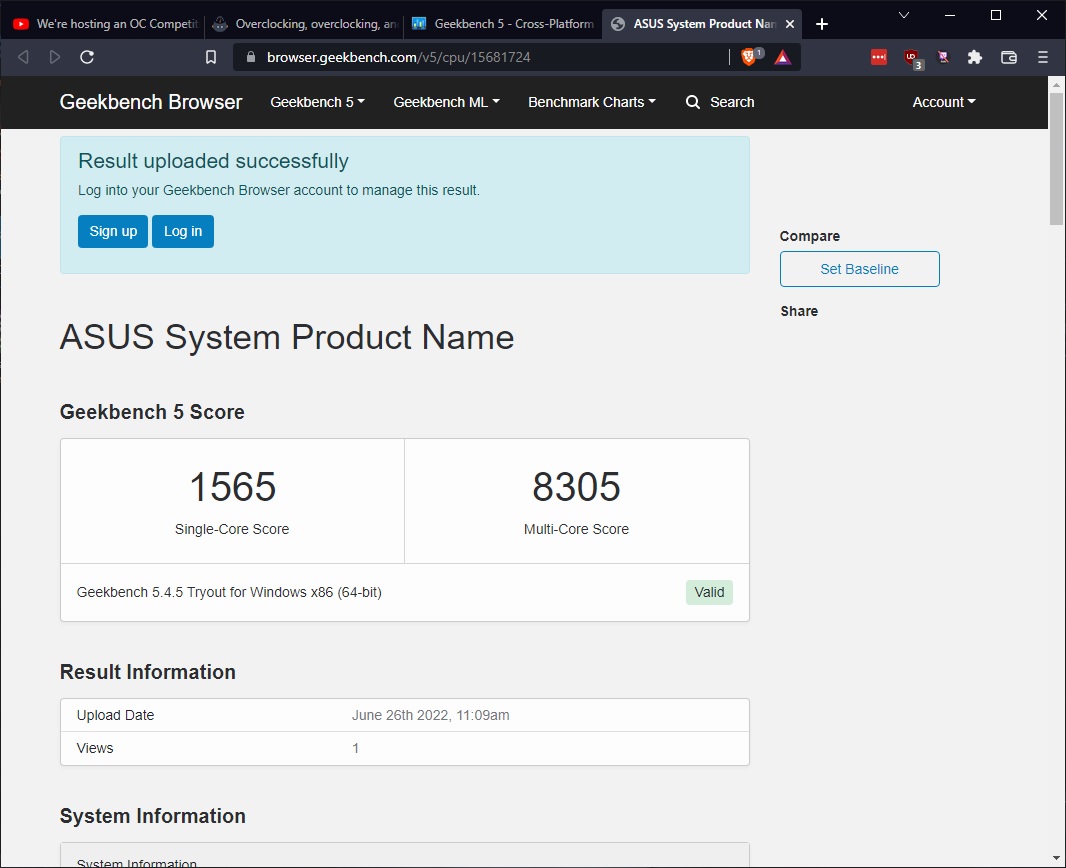1066x868 pixels.
Task: Expand the Geekbench ML dropdown menu
Action: (447, 102)
